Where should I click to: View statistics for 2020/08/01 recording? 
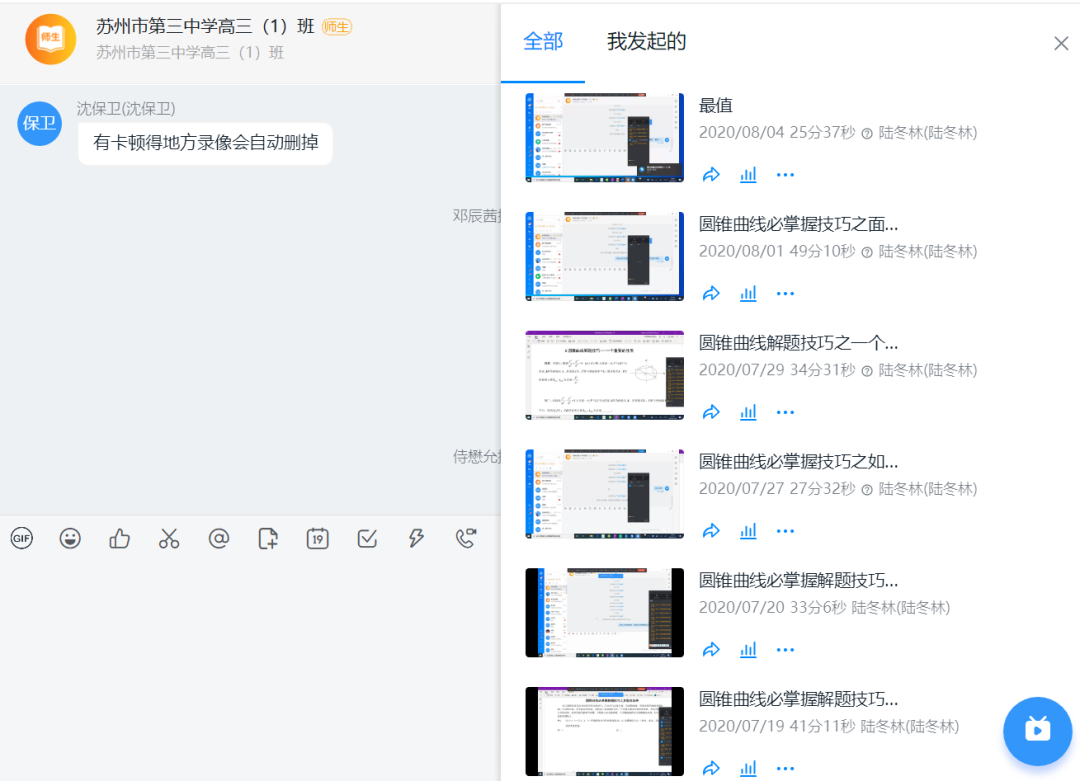(748, 293)
